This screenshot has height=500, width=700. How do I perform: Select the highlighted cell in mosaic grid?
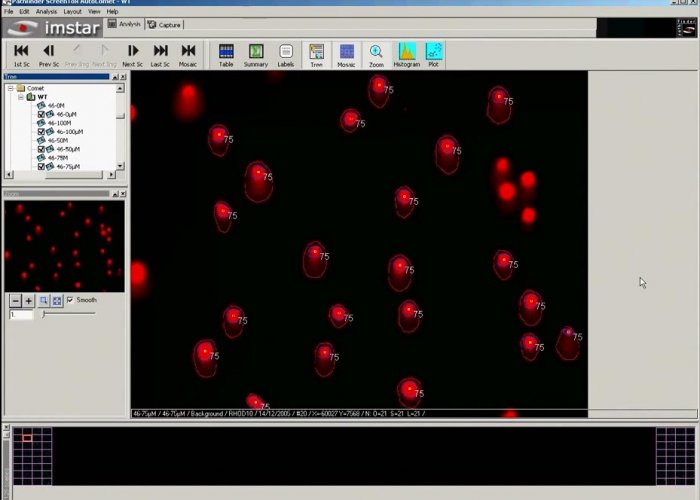[27, 438]
